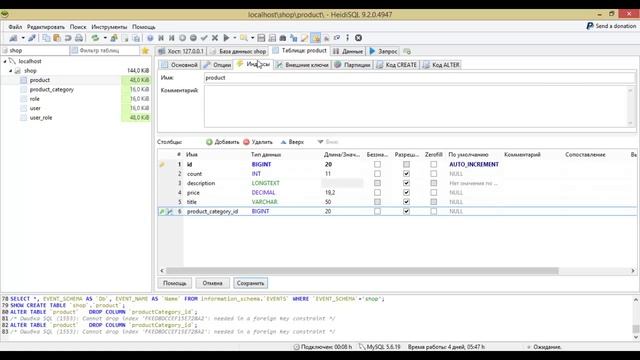Image resolution: width=640 pixels, height=360 pixels.
Task: Click the print icon in toolbar
Action: click(79, 38)
